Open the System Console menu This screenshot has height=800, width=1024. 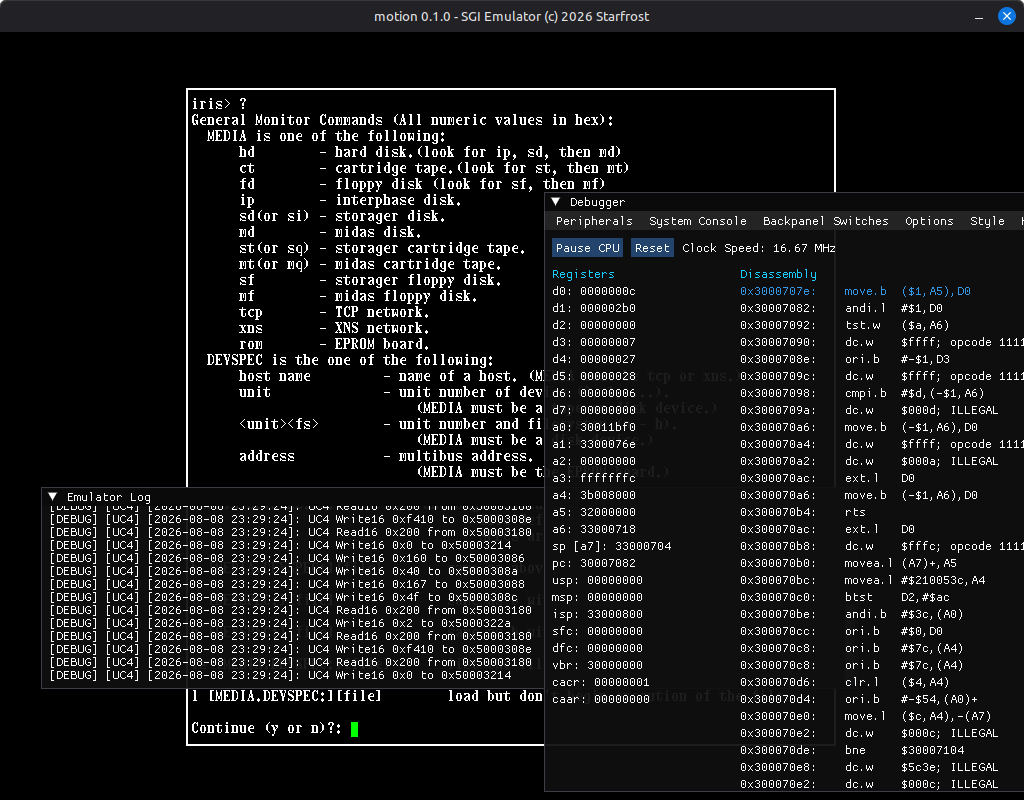click(x=697, y=221)
